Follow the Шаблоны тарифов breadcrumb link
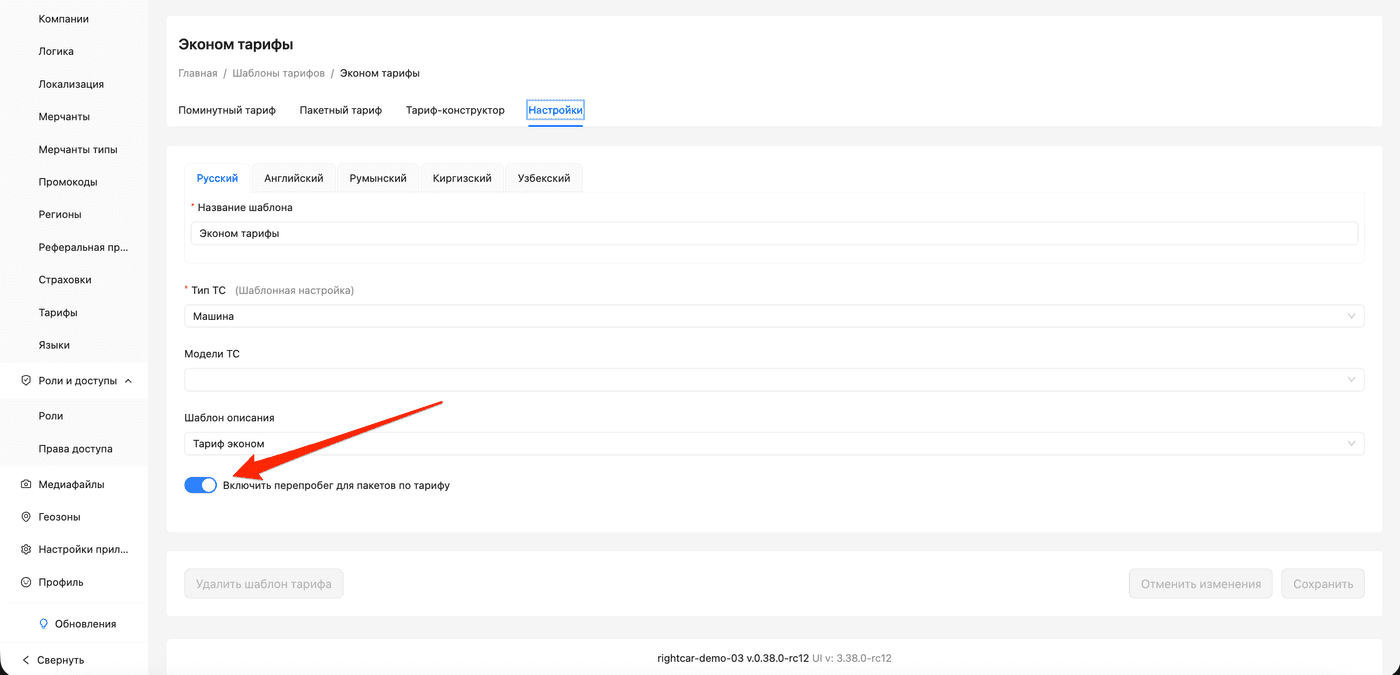The height and width of the screenshot is (675, 1400). tap(278, 73)
